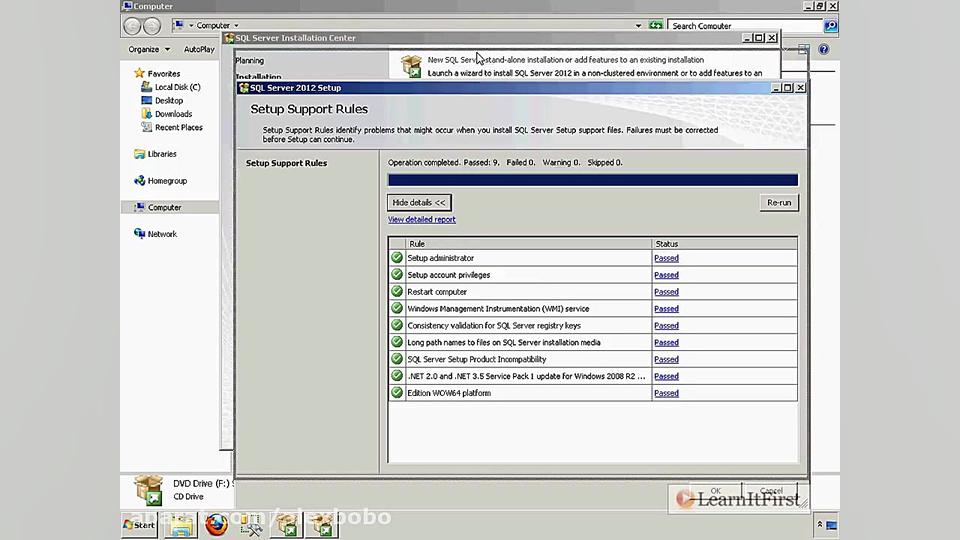The height and width of the screenshot is (540, 960).
Task: Click green check icon for Product Incompatibility
Action: coord(397,359)
